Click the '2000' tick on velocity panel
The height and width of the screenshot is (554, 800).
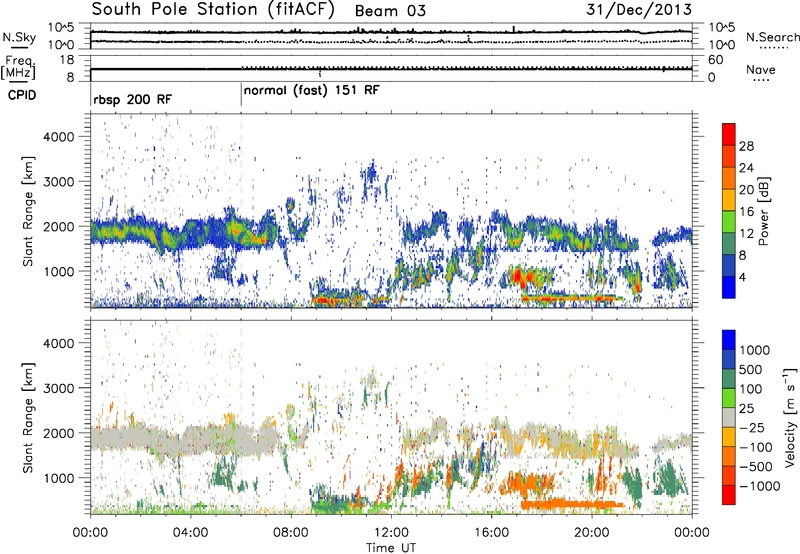[59, 433]
